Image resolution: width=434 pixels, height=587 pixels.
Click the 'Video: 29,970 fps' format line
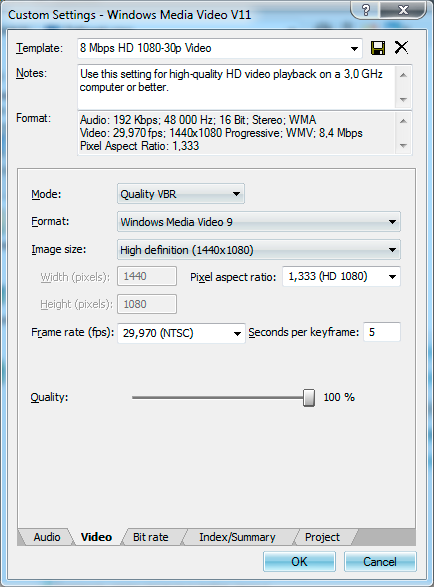coord(221,133)
